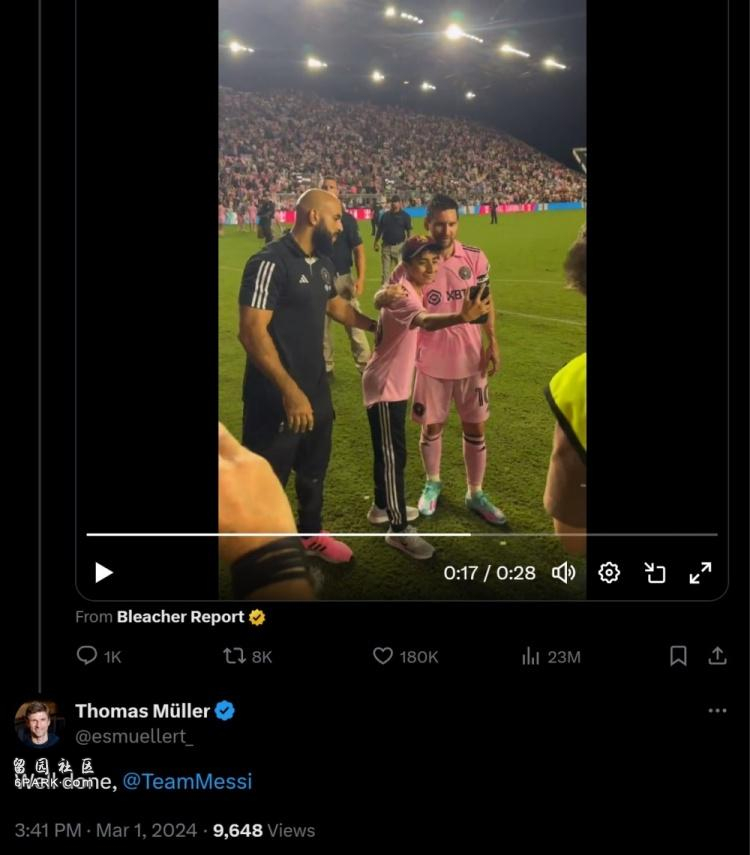
Task: Open the @TeamMessi mention
Action: coord(187,782)
